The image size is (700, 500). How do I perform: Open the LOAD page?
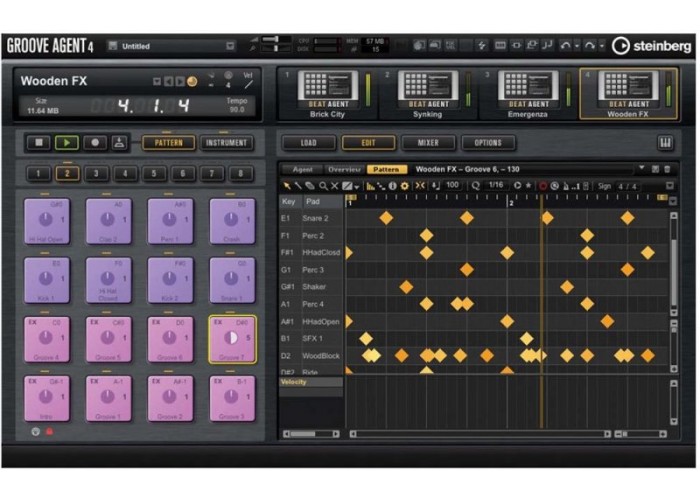pos(308,143)
